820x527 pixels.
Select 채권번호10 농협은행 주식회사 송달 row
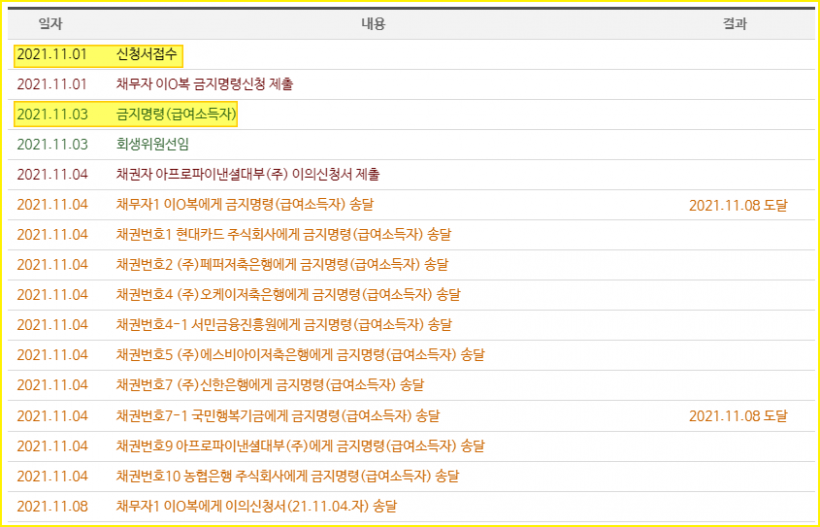(410, 476)
